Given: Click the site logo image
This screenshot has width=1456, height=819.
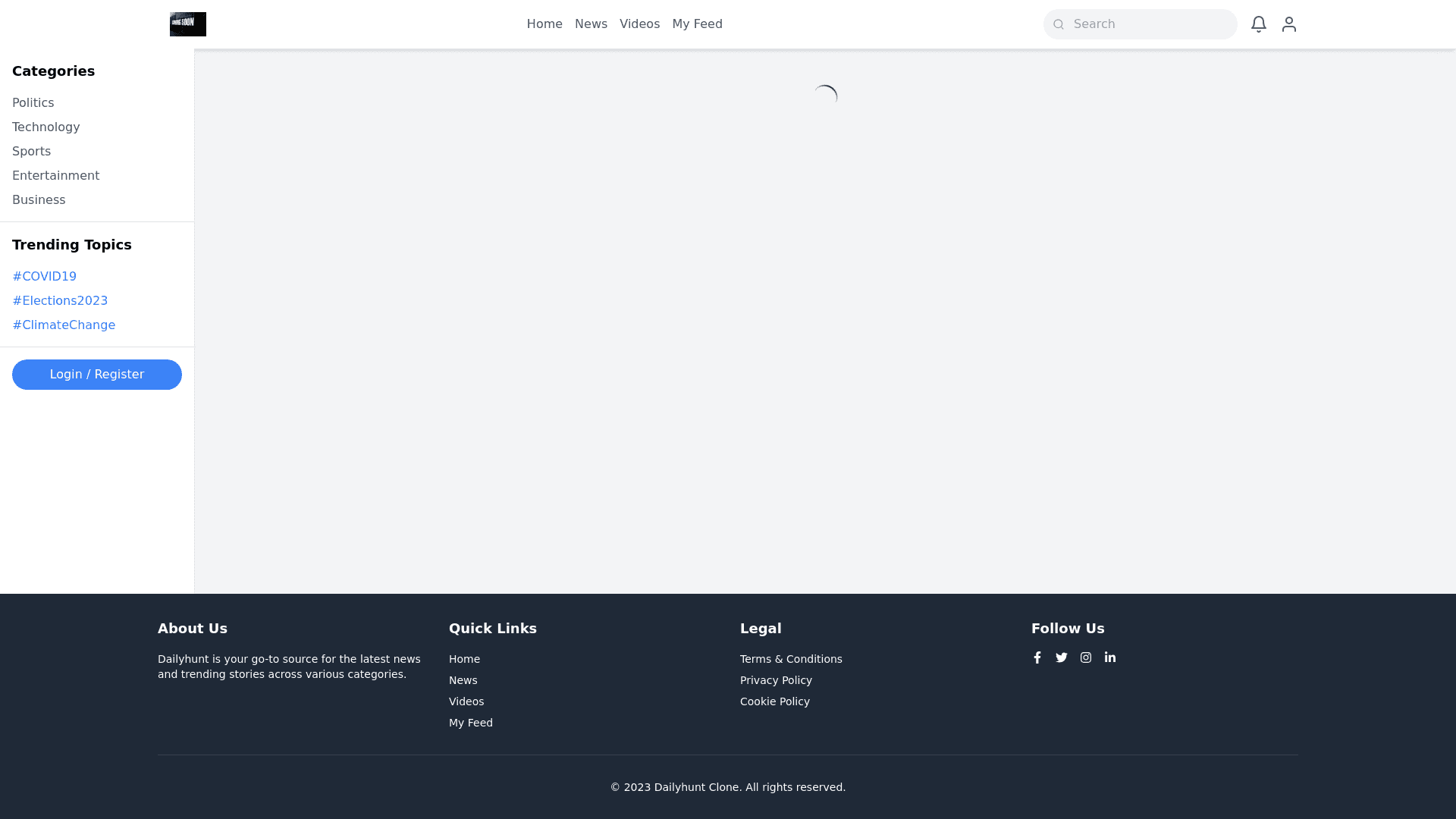Looking at the screenshot, I should [x=187, y=24].
